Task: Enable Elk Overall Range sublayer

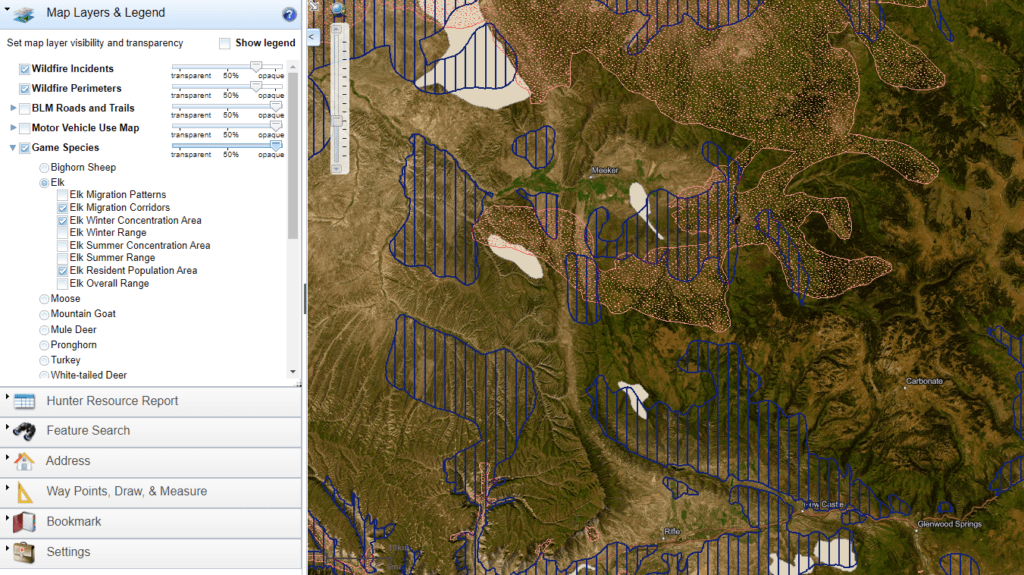Action: coord(63,284)
